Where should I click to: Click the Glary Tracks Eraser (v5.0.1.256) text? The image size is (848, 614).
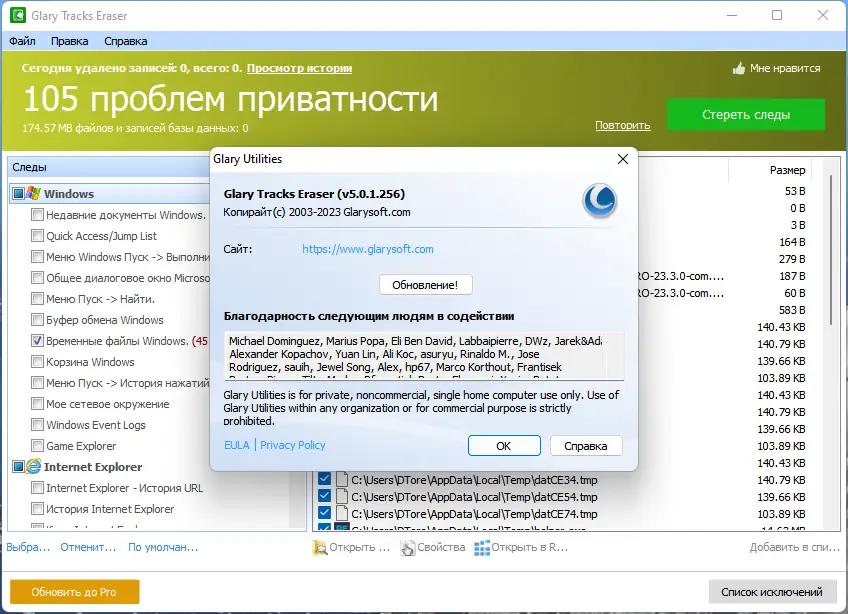click(x=314, y=194)
